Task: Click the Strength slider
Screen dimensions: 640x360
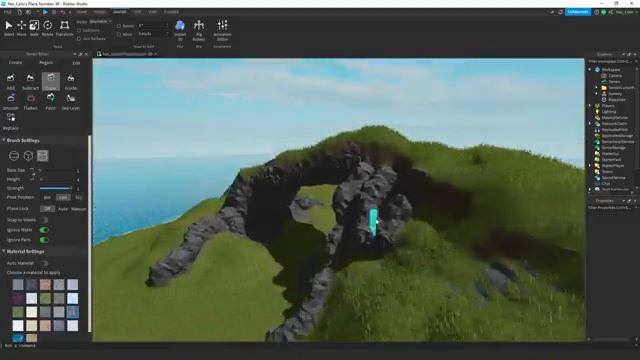Action: click(56, 189)
